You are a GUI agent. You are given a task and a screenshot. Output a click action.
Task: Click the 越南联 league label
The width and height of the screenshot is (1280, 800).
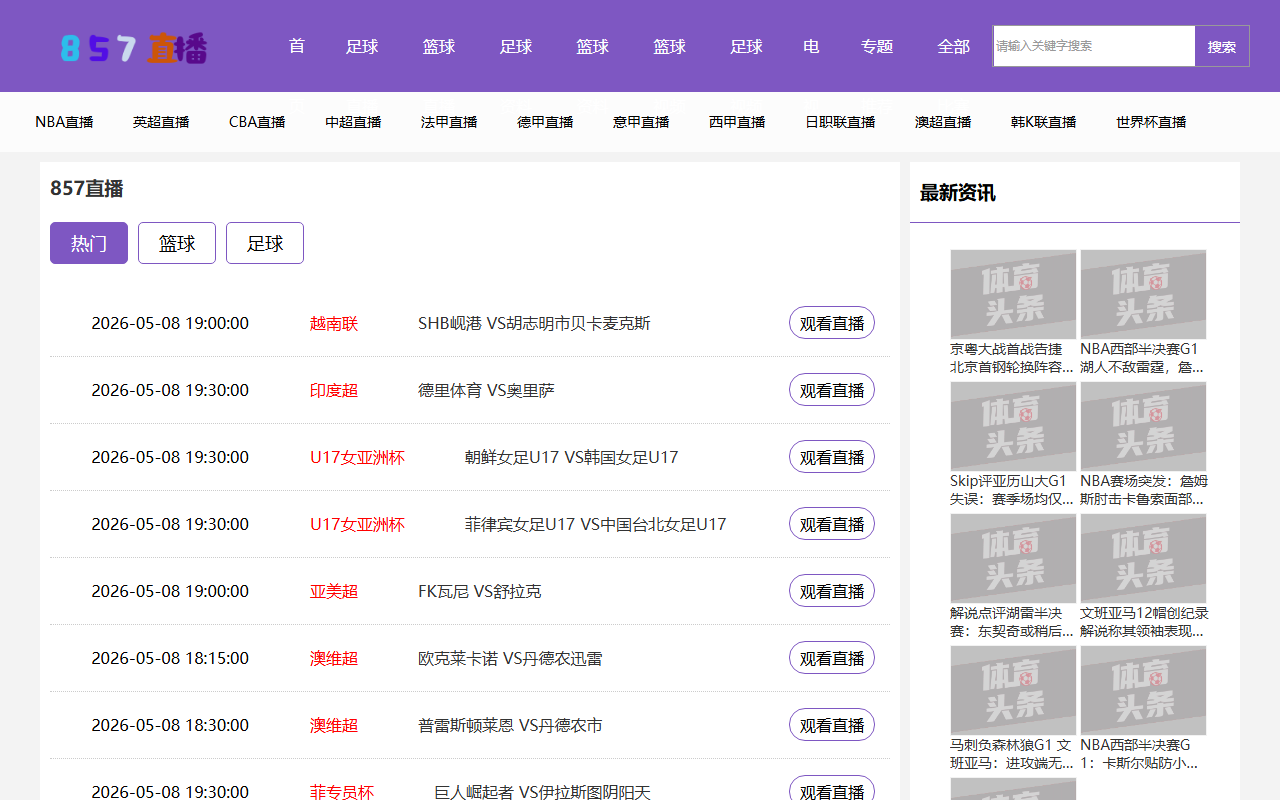(334, 323)
